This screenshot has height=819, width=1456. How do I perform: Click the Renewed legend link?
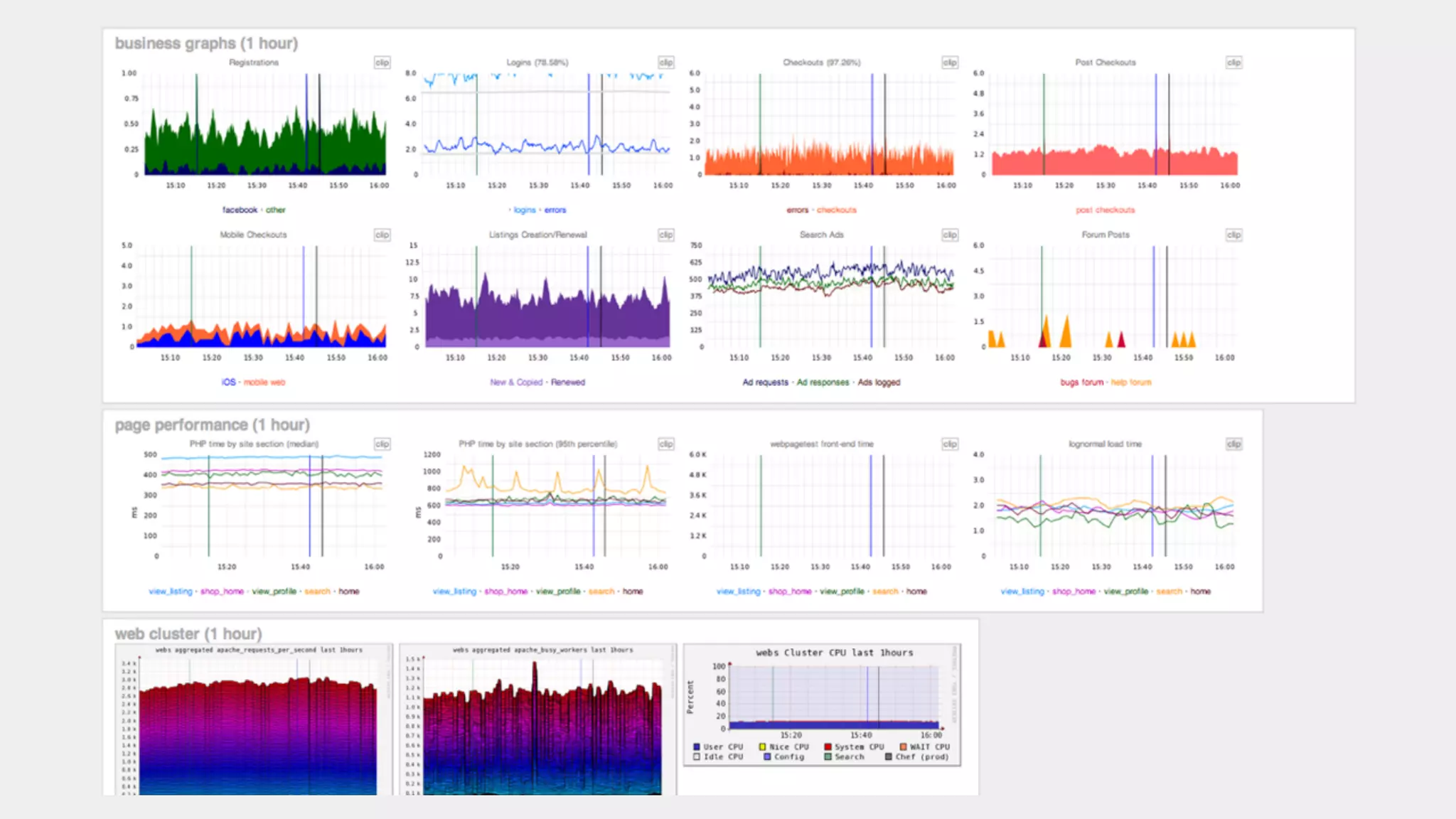tap(567, 382)
